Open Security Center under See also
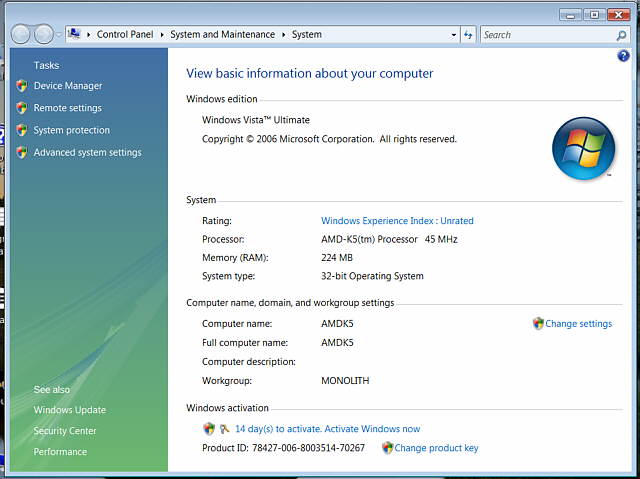This screenshot has width=640, height=479. point(65,431)
